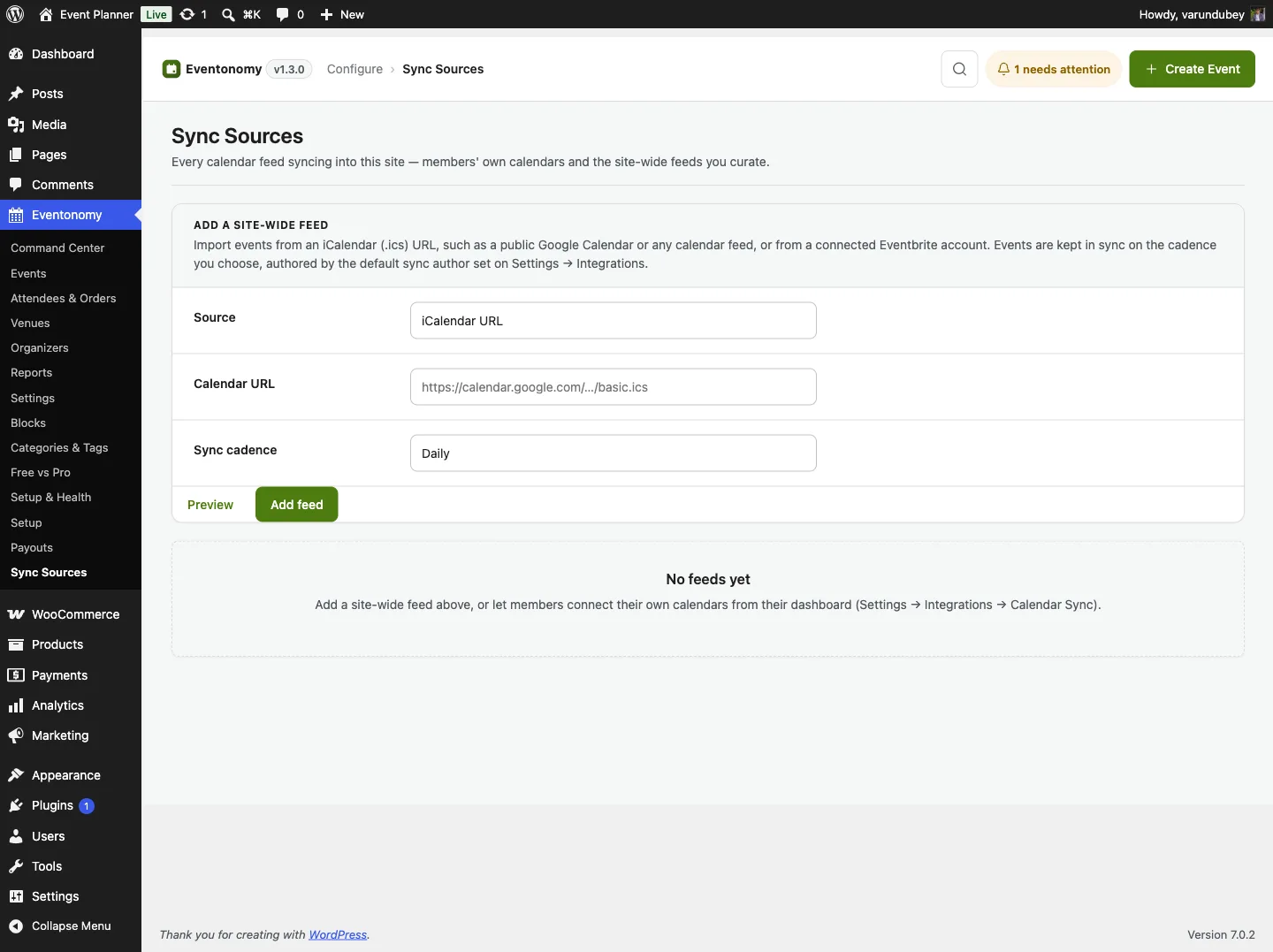1273x952 pixels.
Task: Click the Live status badge
Action: click(x=156, y=14)
